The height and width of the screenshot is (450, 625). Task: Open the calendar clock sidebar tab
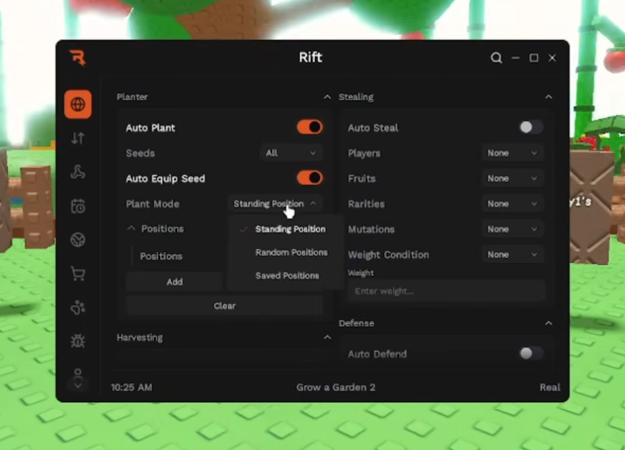point(78,206)
